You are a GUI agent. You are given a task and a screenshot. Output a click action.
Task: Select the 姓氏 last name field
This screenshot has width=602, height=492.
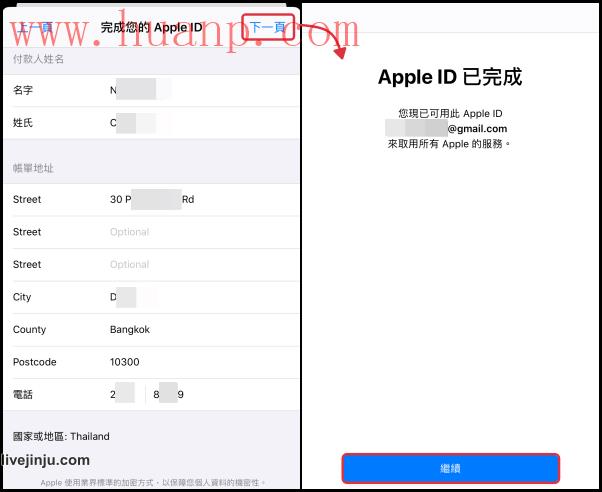[x=151, y=123]
